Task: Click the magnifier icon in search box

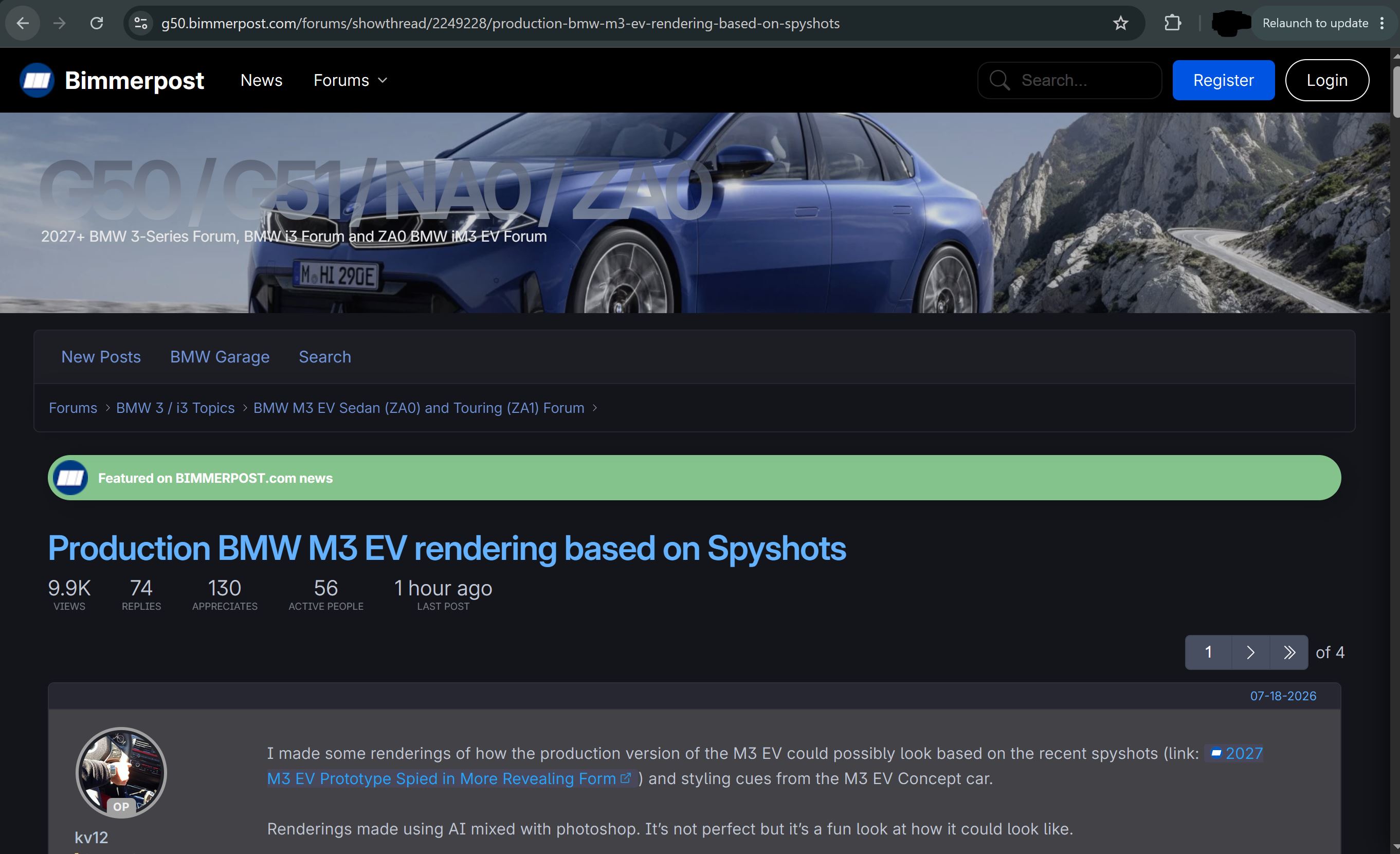Action: coord(999,80)
